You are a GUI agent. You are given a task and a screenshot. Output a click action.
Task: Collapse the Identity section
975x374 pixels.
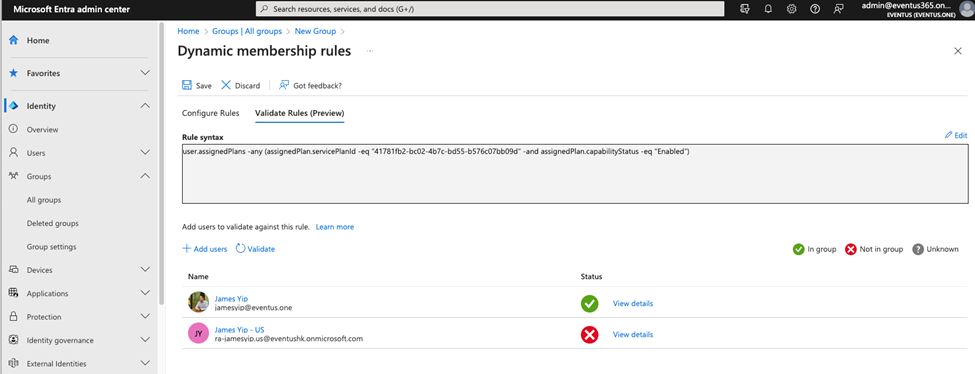point(145,106)
